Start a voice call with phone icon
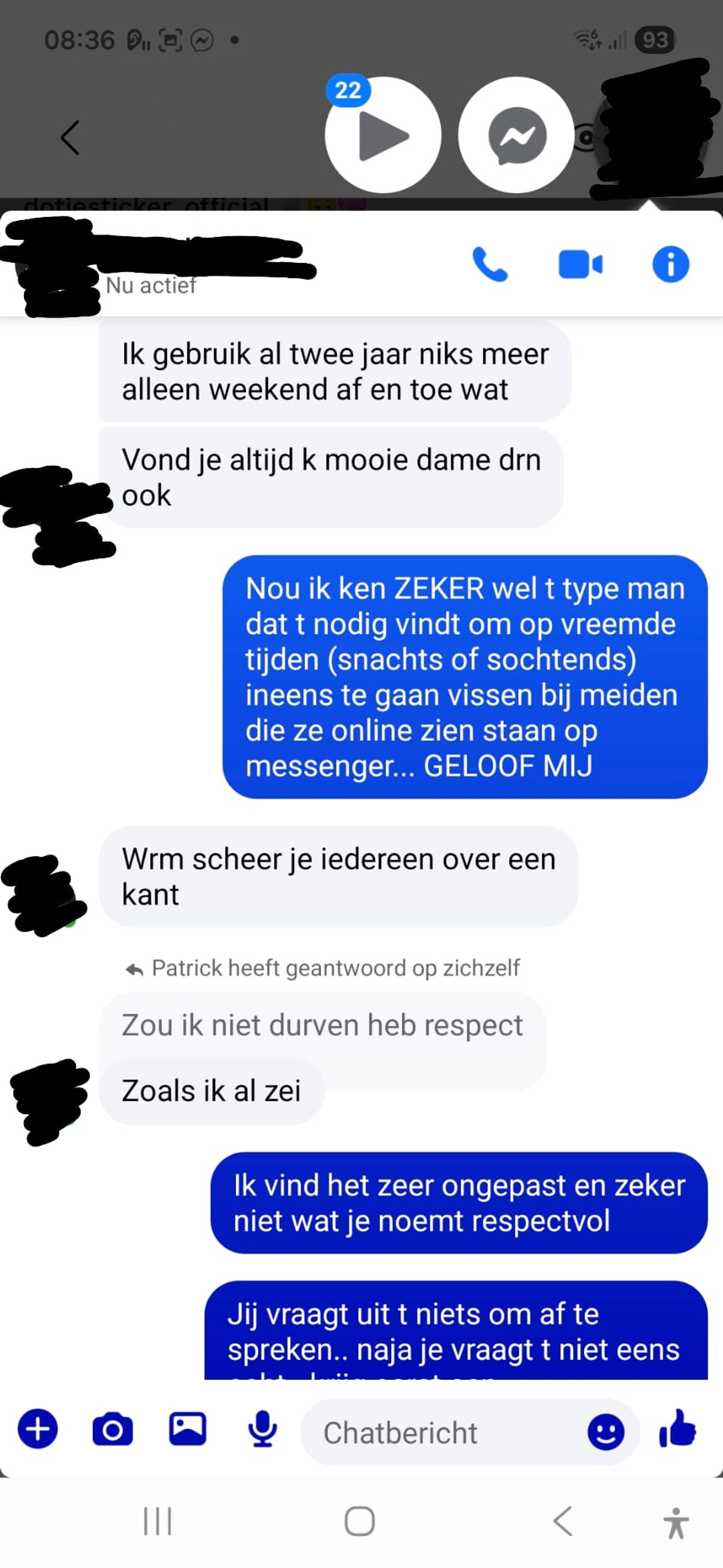The image size is (723, 1568). 490,265
